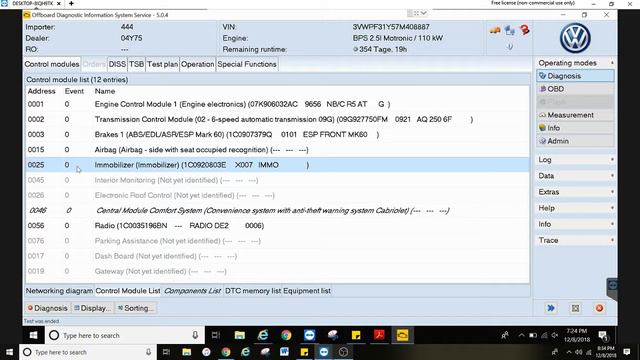Click the Volkswagen logo
The width and height of the screenshot is (640, 360).
pos(575,38)
